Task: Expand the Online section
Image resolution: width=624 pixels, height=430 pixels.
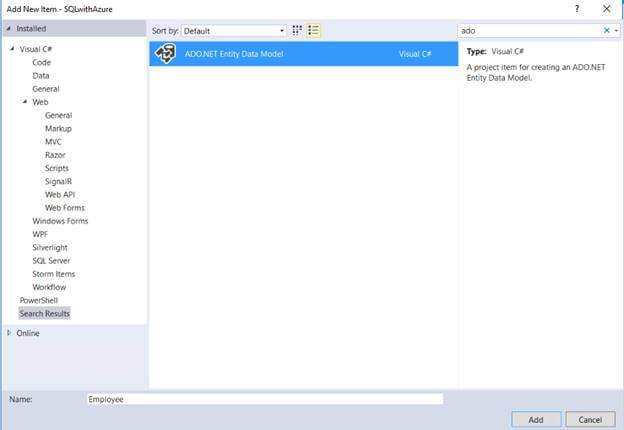Action: [9, 333]
